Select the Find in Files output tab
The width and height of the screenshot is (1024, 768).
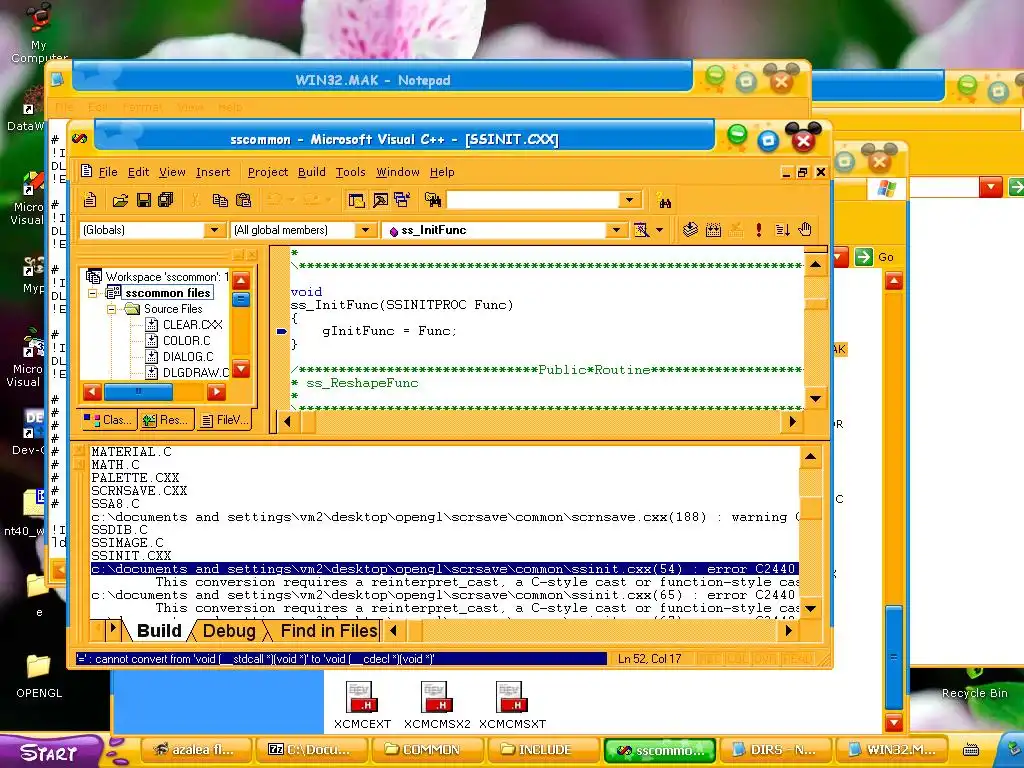(x=328, y=630)
